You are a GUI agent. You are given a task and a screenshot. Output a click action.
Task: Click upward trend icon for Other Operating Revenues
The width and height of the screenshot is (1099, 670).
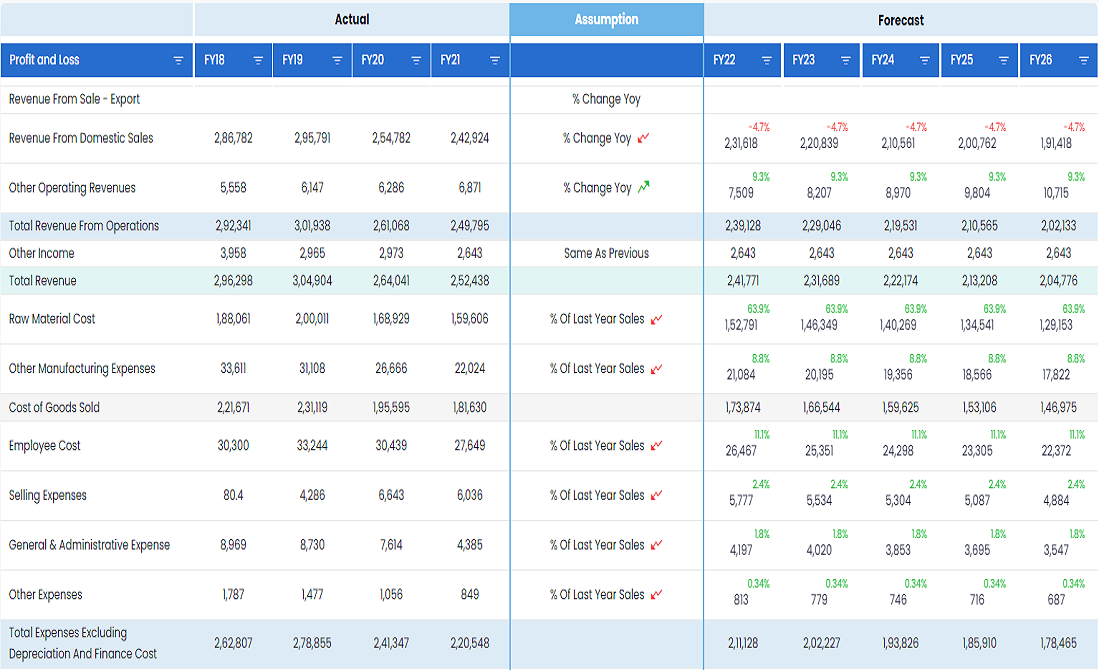coord(643,187)
